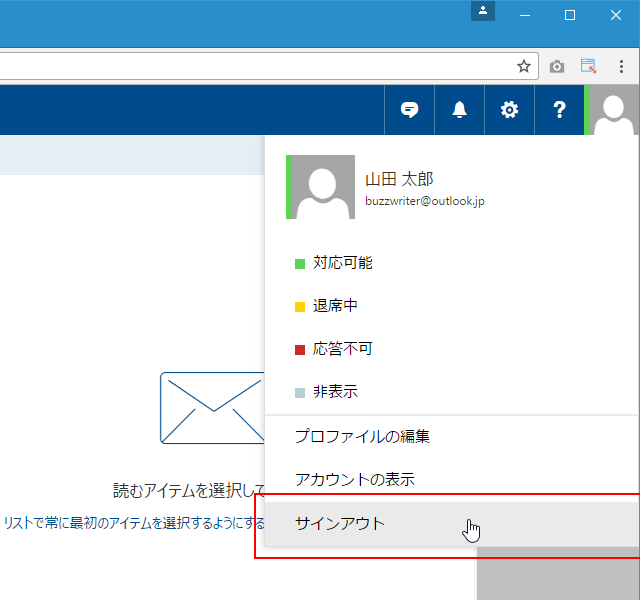Click the green 対応可能 status square
The height and width of the screenshot is (600, 640).
300,264
